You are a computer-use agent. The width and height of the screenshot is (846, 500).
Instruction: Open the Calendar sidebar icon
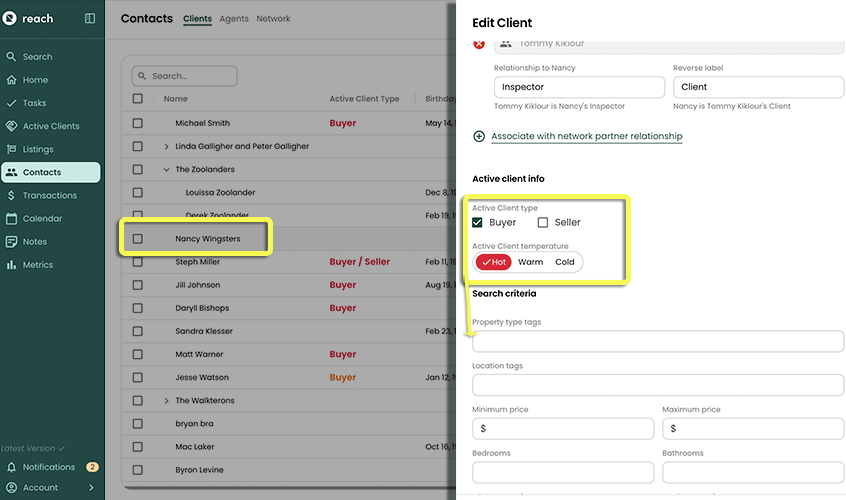click(x=12, y=219)
